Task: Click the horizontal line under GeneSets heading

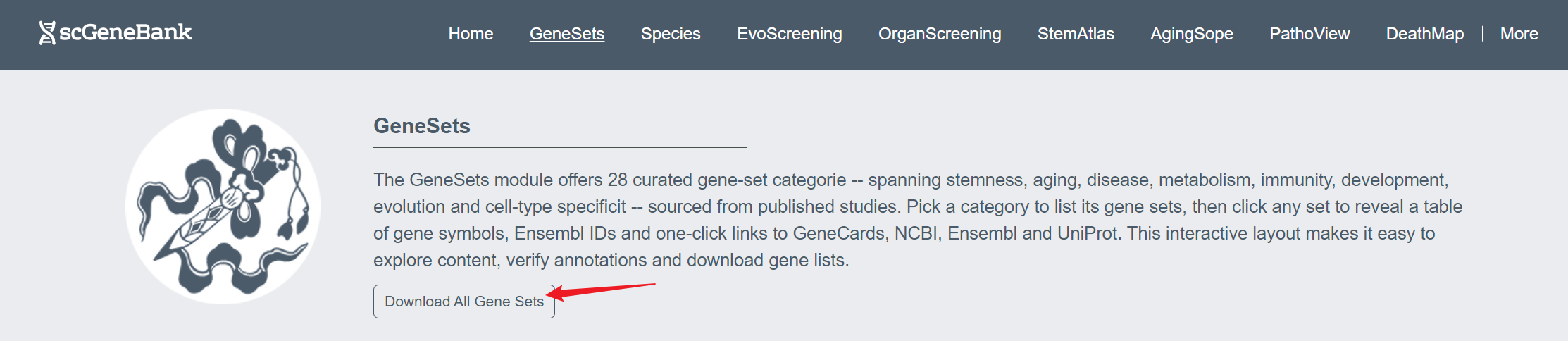Action: (559, 147)
